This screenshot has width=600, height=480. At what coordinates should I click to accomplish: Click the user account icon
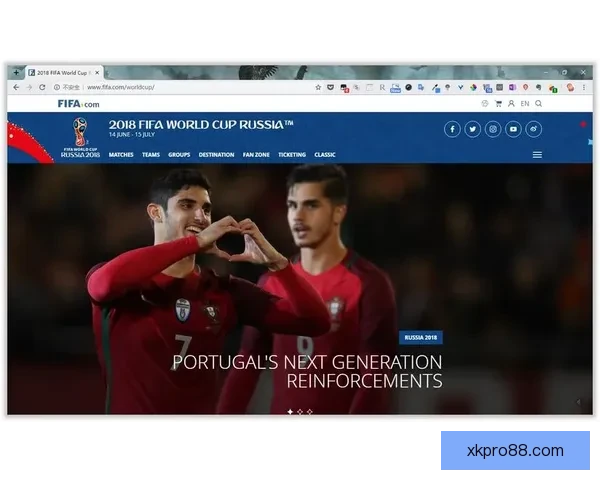[511, 103]
